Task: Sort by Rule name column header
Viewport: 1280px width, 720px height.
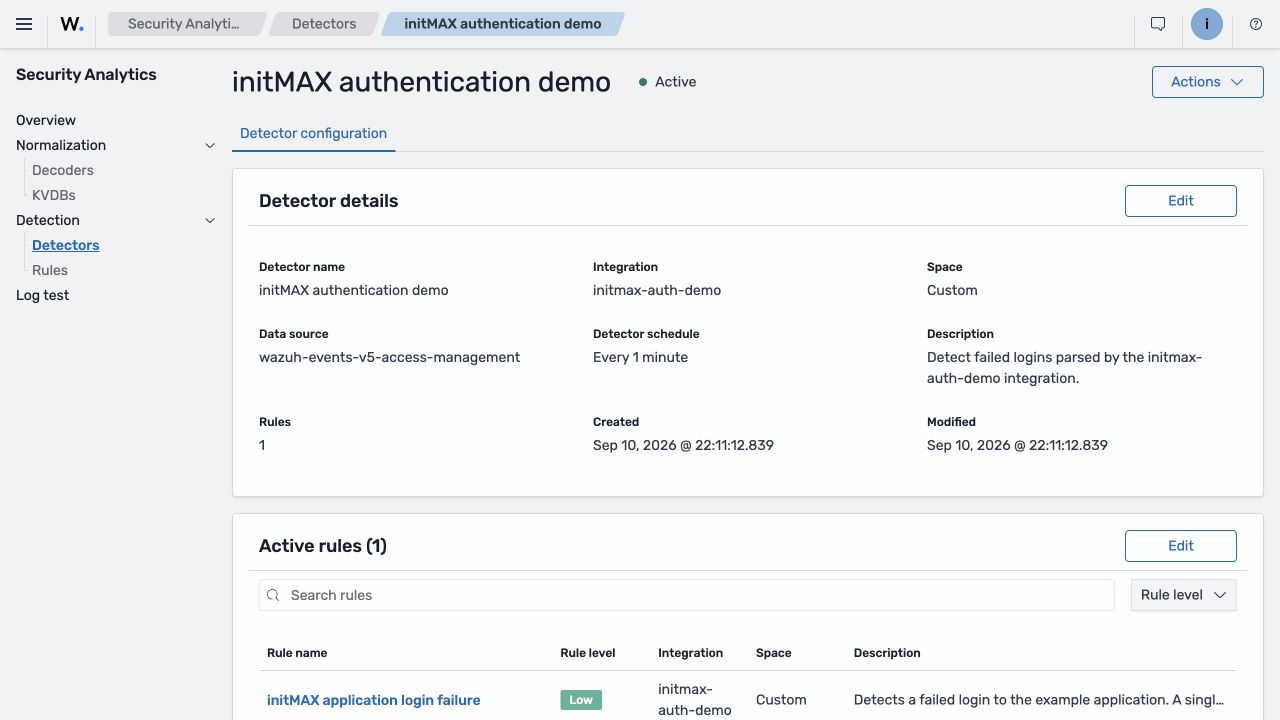Action: 297,653
